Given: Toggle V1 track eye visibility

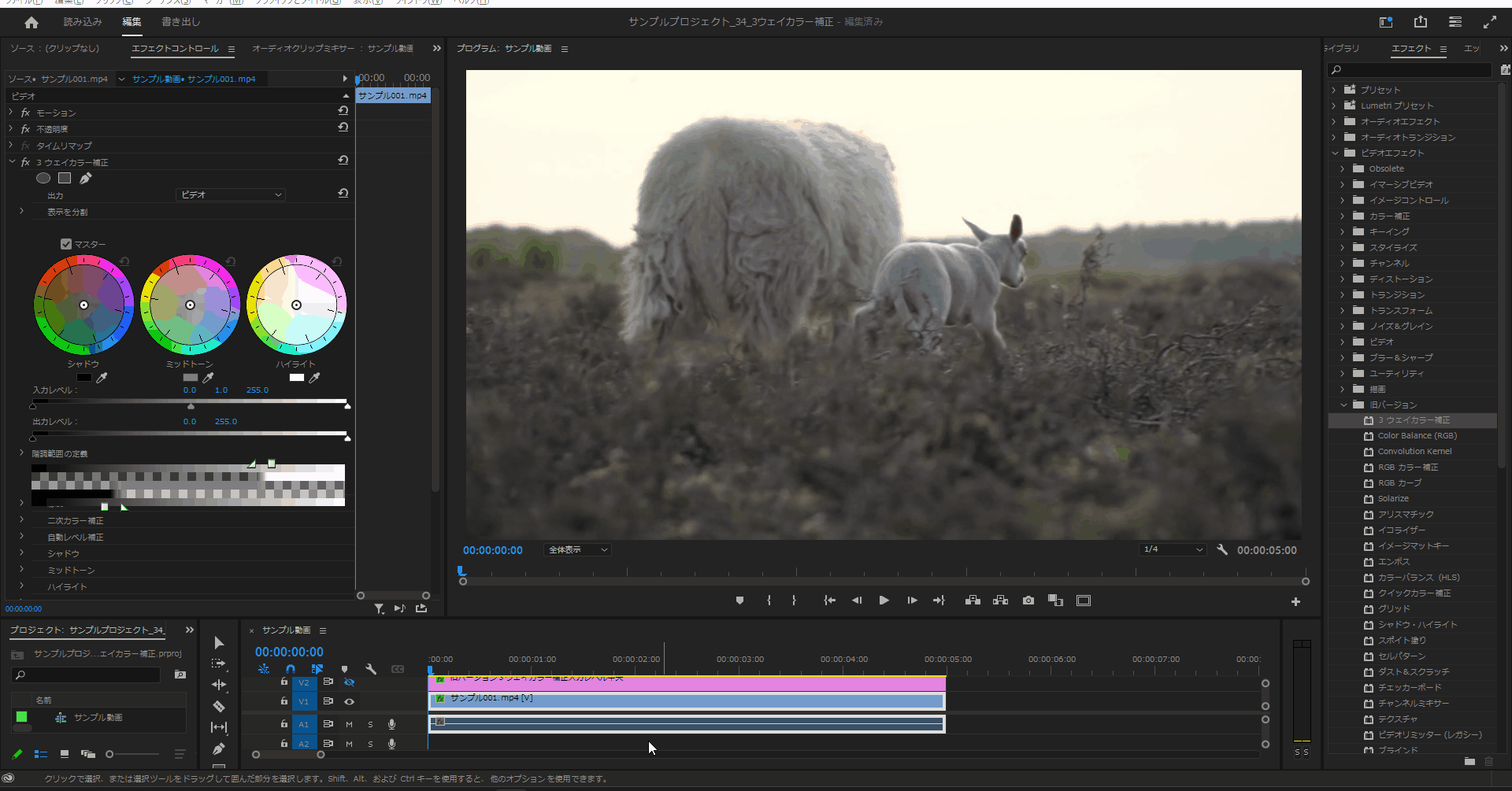Looking at the screenshot, I should click(349, 701).
